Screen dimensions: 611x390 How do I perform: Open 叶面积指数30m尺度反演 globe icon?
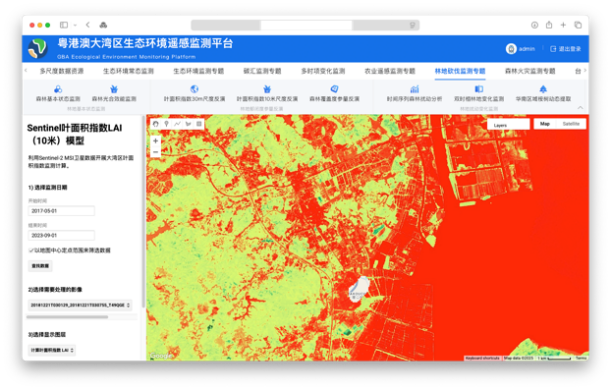[194, 89]
